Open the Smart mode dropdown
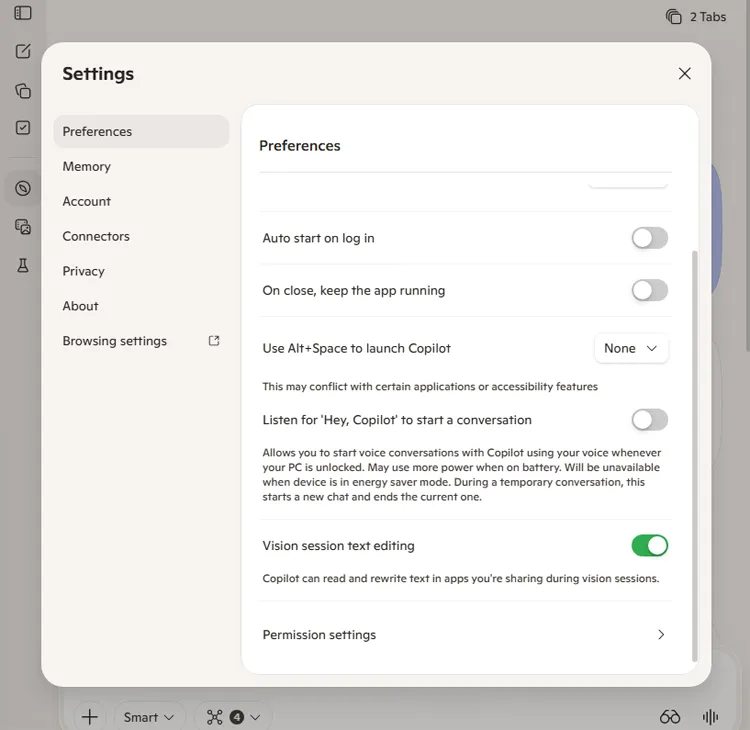 149,717
